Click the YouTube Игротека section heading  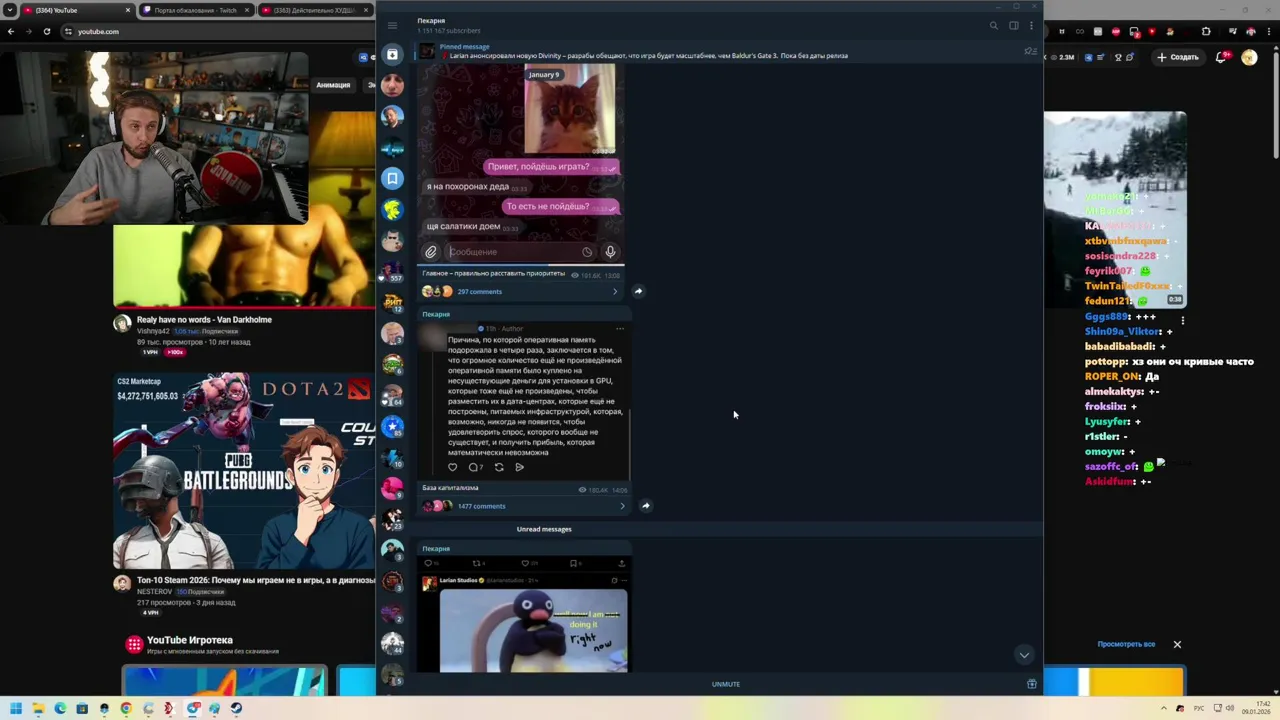(x=189, y=640)
